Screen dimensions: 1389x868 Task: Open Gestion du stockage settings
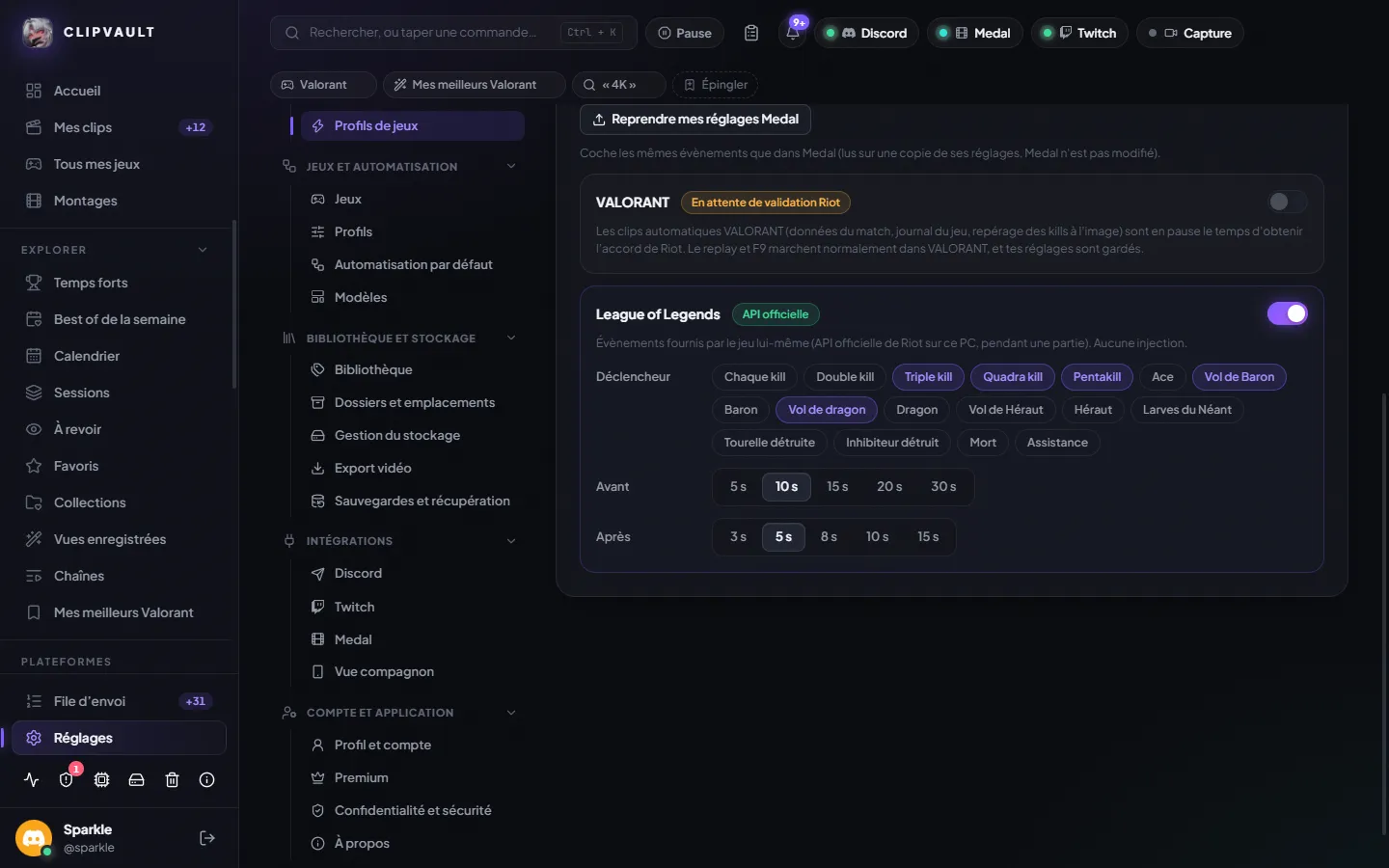coord(413,436)
